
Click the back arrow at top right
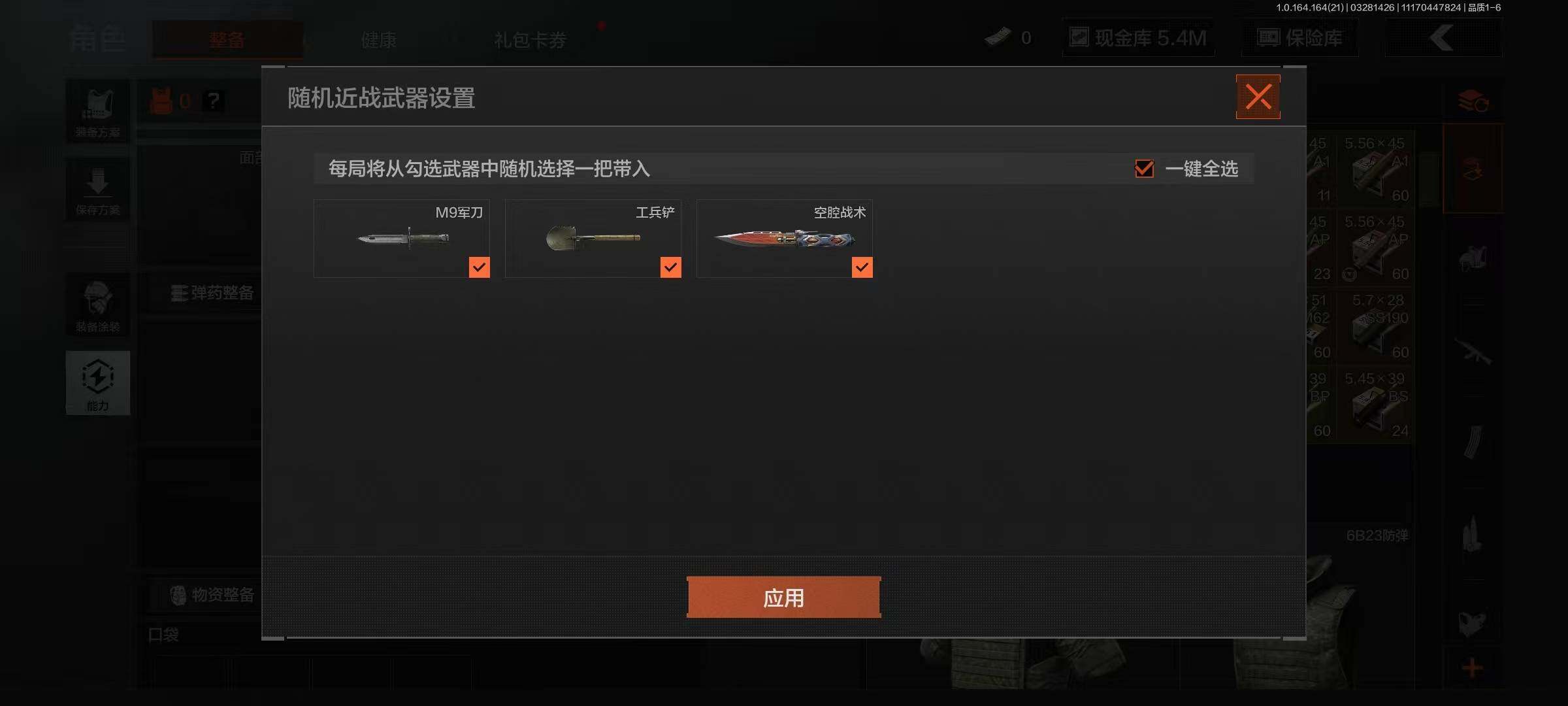click(x=1443, y=37)
